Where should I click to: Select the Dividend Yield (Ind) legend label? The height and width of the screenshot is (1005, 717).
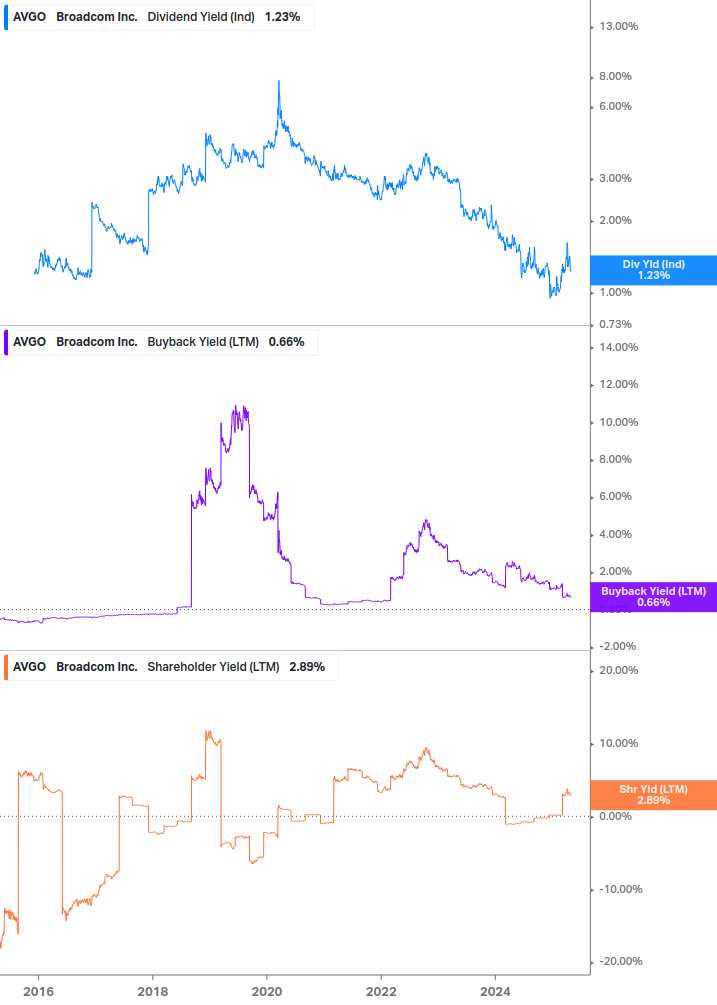click(201, 17)
